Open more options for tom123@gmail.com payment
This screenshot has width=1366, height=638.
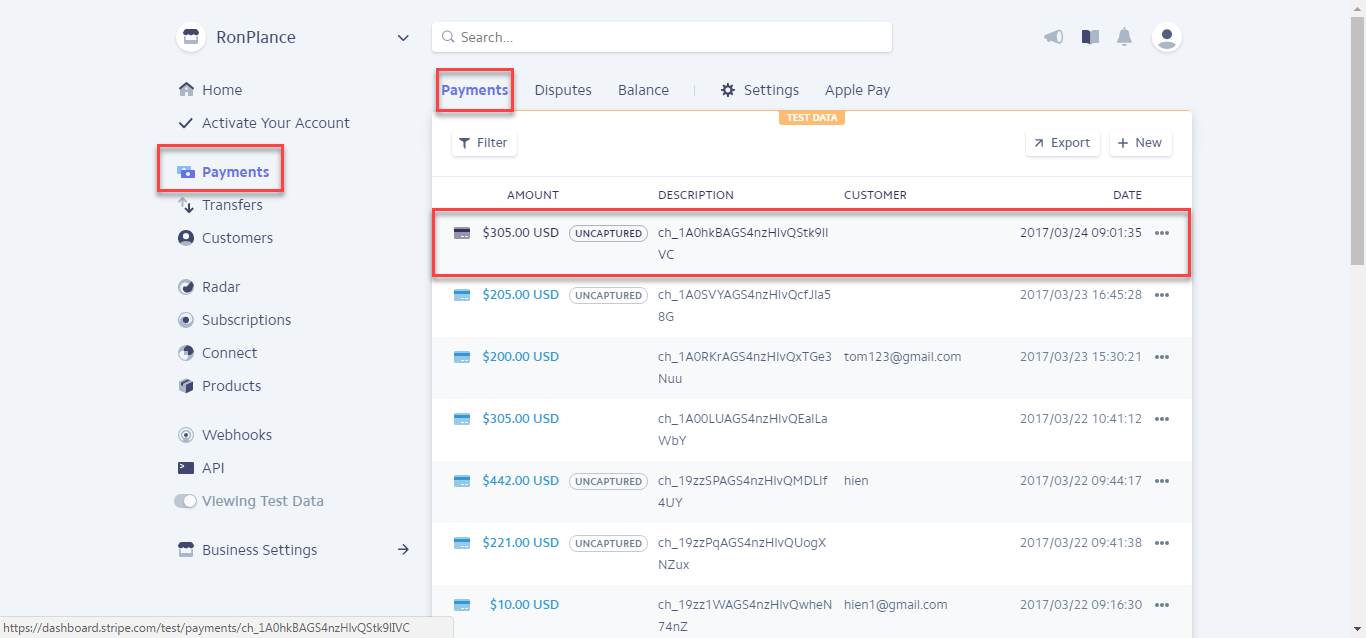click(x=1161, y=357)
